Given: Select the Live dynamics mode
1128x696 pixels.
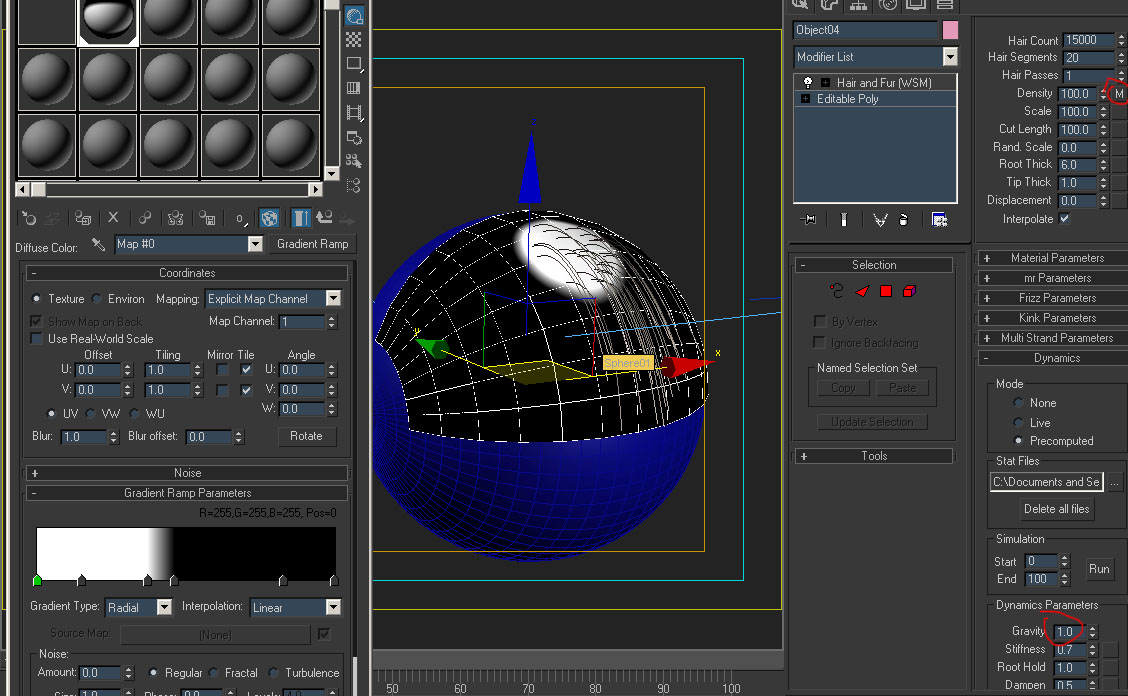Looking at the screenshot, I should point(1019,422).
